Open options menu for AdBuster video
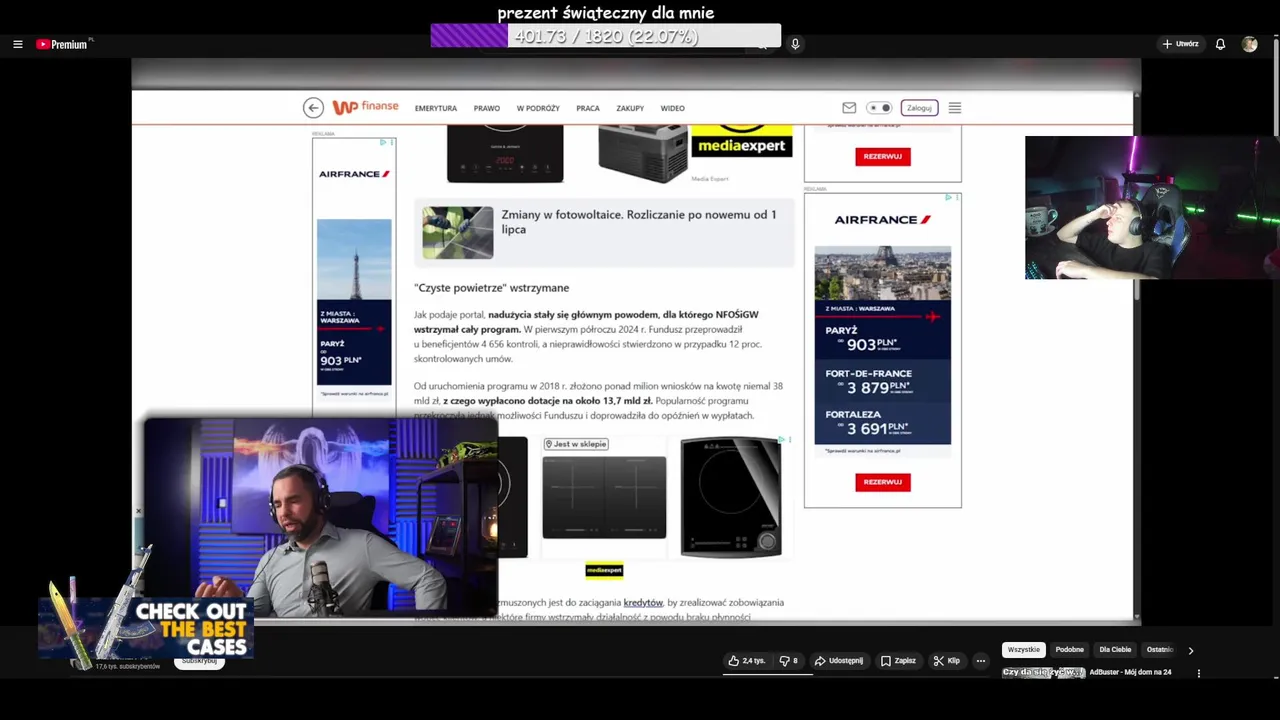This screenshot has height=720, width=1280. pyautogui.click(x=1199, y=673)
